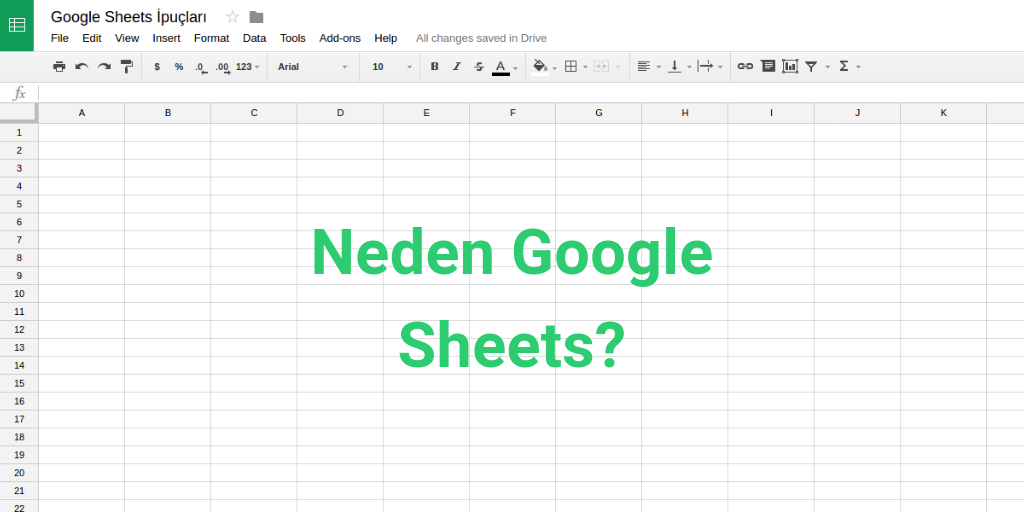Expand text color dropdown arrow
Viewport: 1024px width, 512px height.
pyautogui.click(x=515, y=68)
